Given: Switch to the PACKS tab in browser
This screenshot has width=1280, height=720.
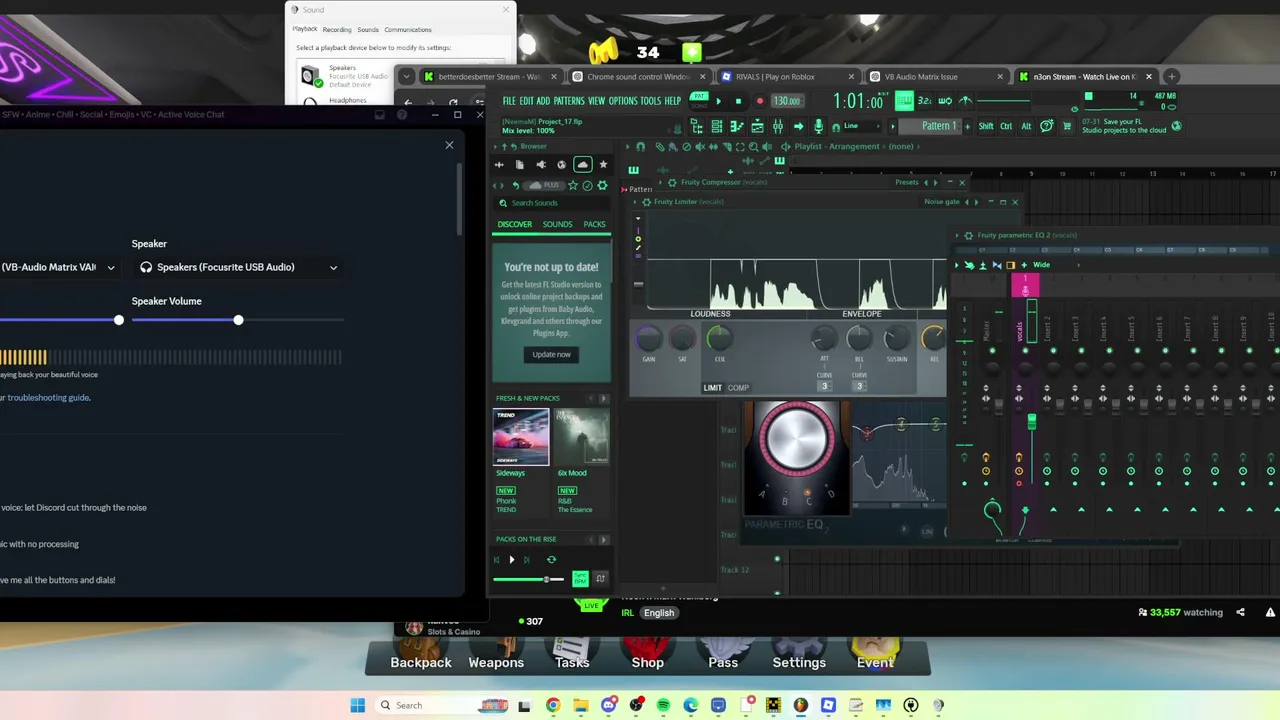Looking at the screenshot, I should [x=594, y=224].
